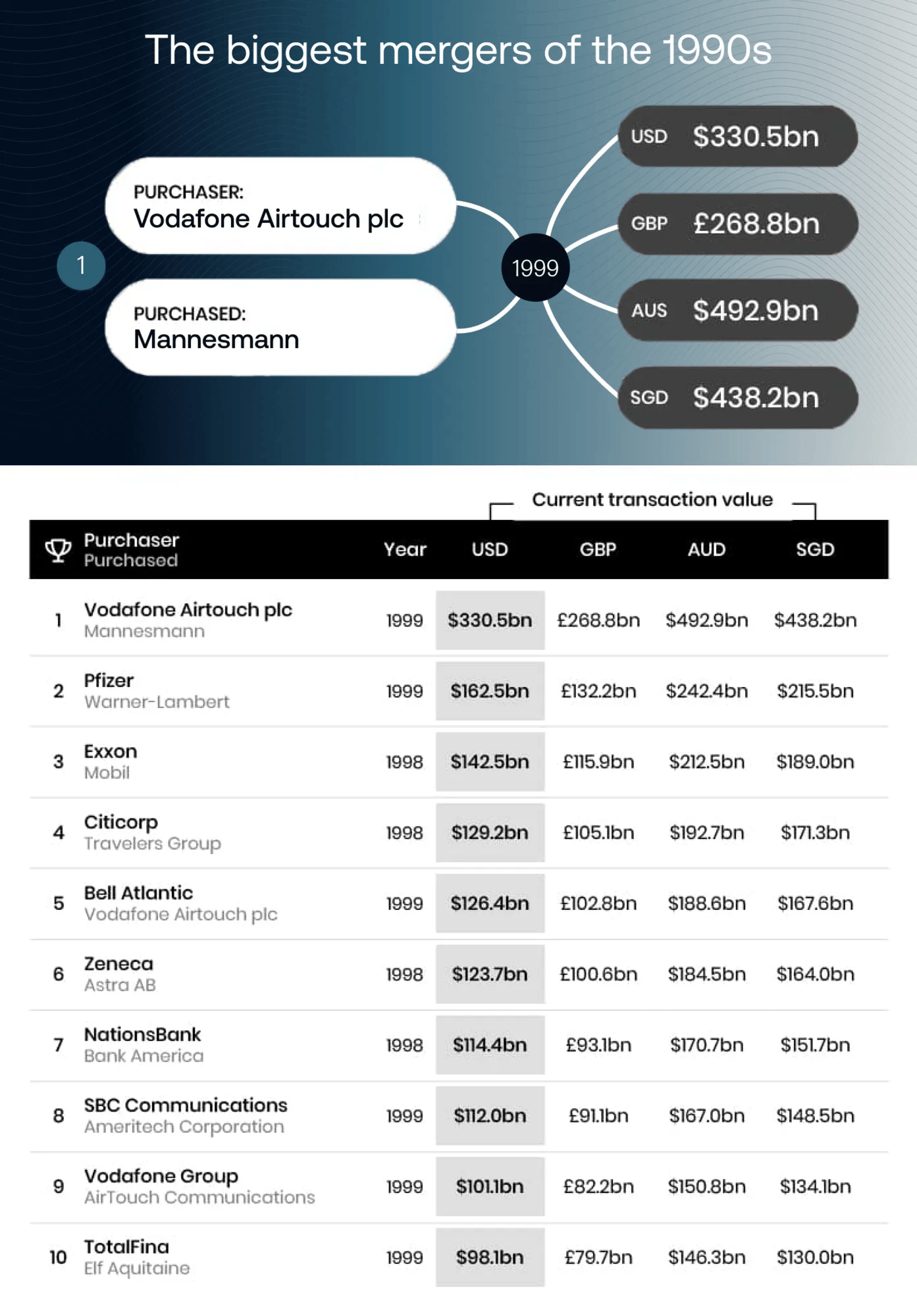Screen dimensions: 917x1316
Task: Click the SGD column header
Action: pos(815,549)
